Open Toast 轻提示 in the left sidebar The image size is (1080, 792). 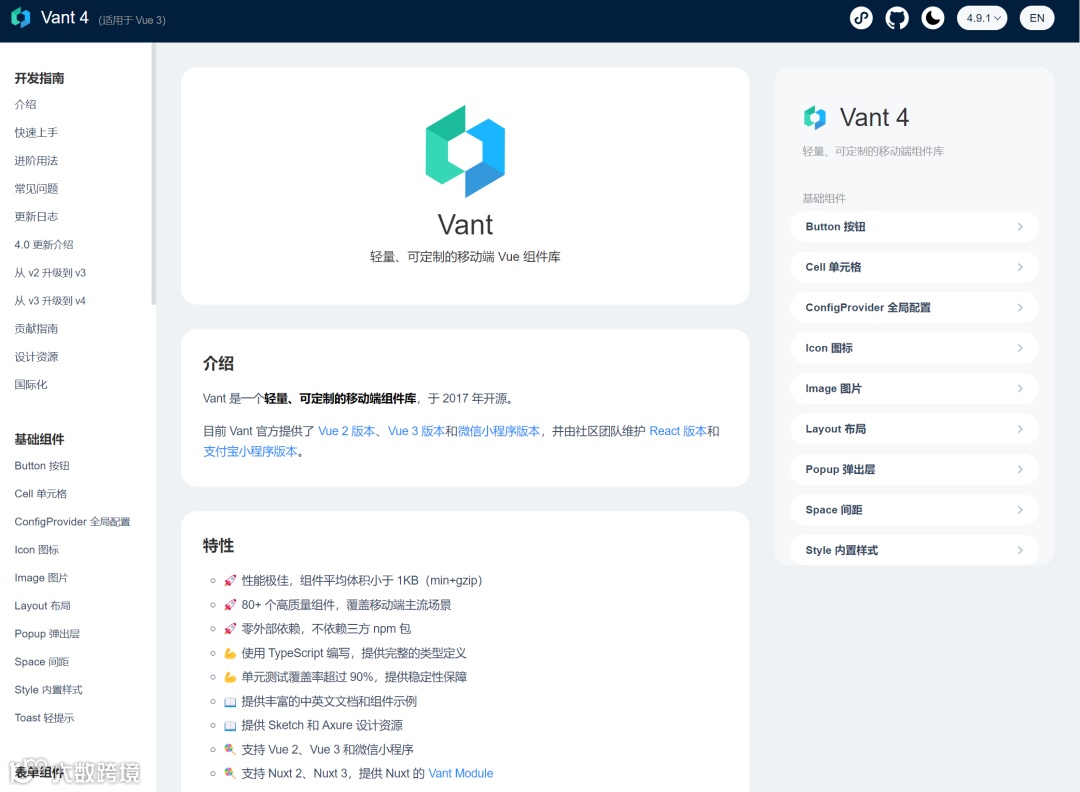pos(44,718)
